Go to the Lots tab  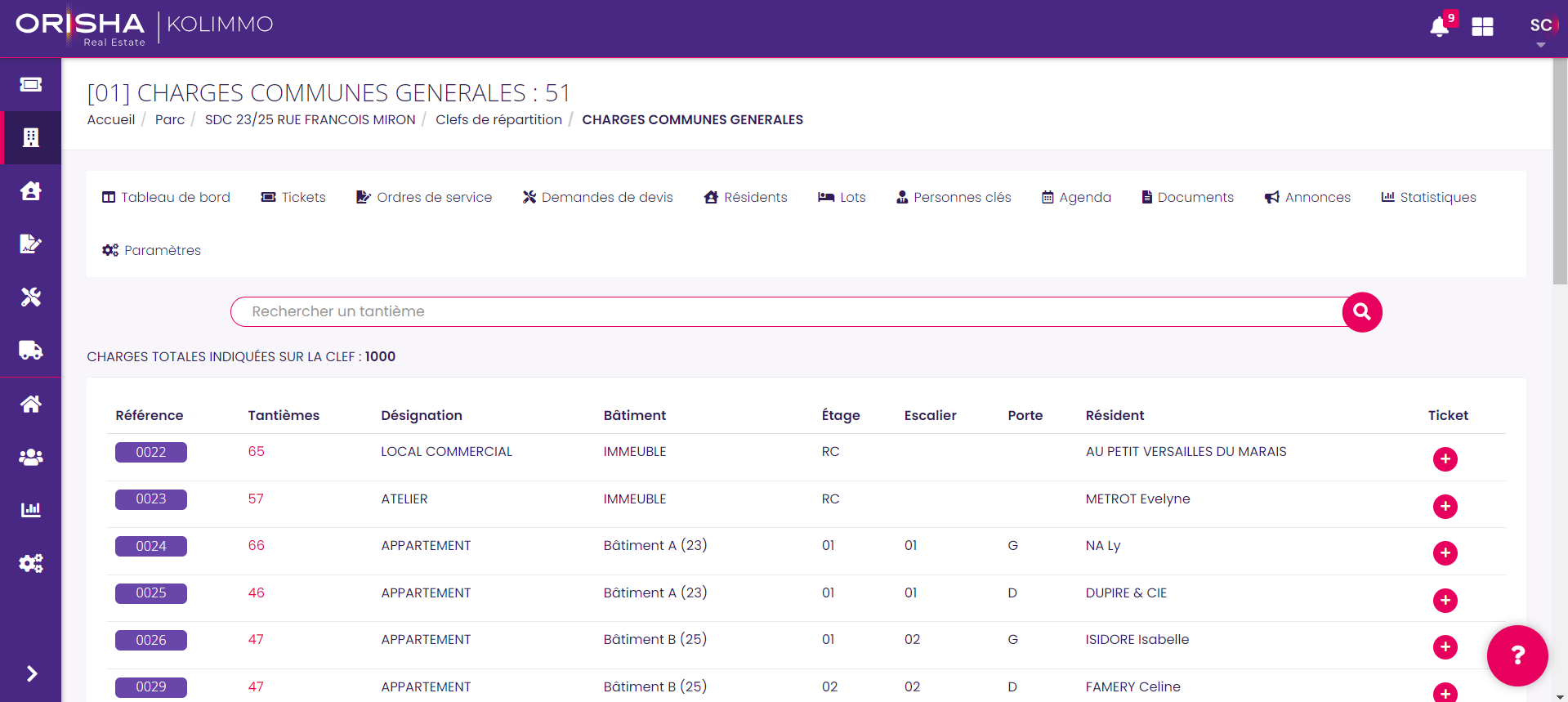(842, 197)
